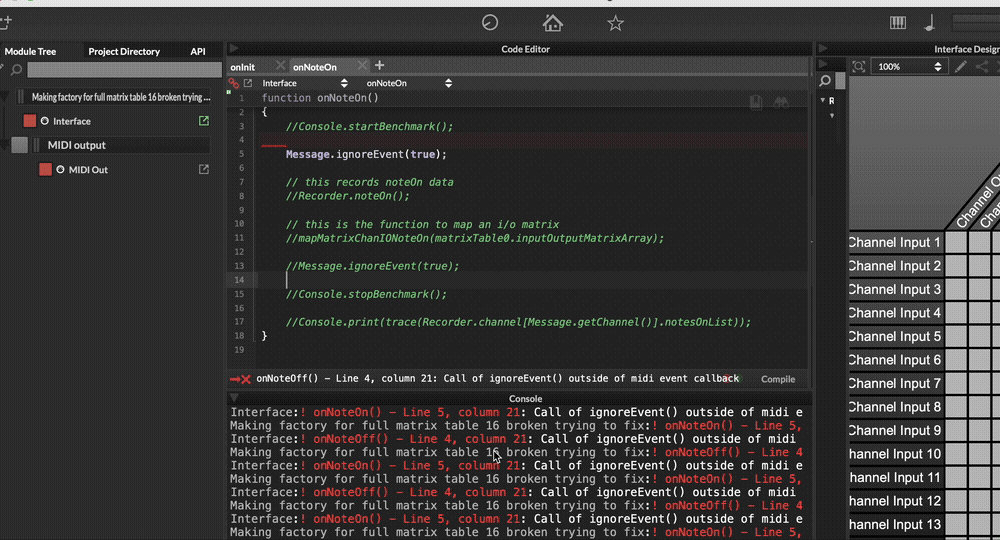Select the MIDI Out module row
1000x540 pixels.
(x=123, y=169)
